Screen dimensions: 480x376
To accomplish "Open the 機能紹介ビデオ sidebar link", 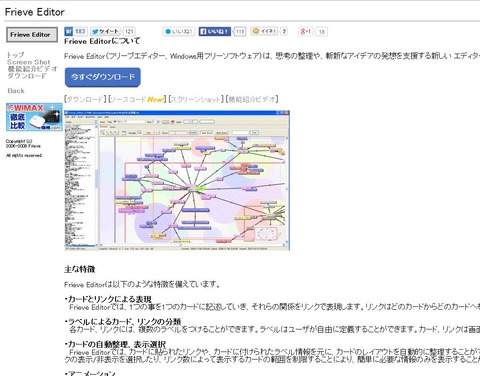I will (x=33, y=69).
